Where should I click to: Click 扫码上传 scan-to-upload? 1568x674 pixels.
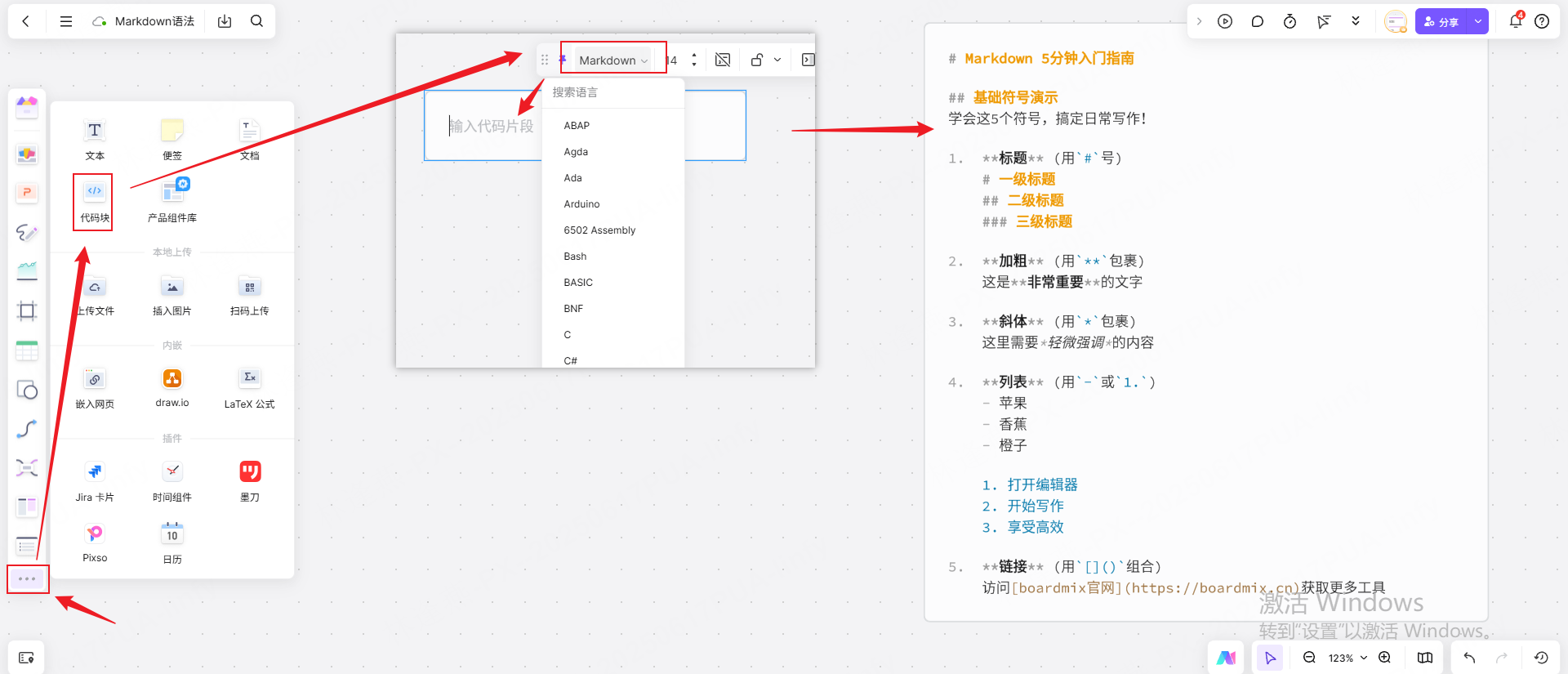pyautogui.click(x=250, y=296)
